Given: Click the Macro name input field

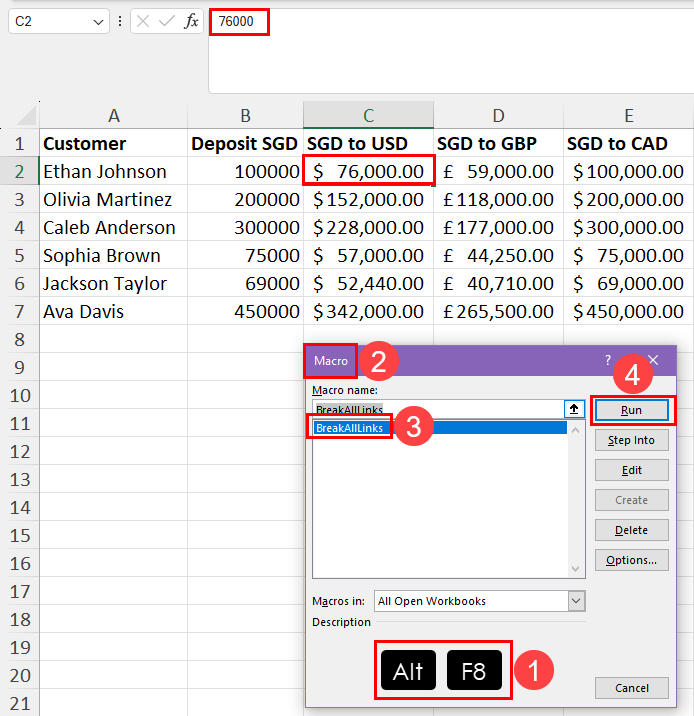Looking at the screenshot, I should pyautogui.click(x=438, y=409).
